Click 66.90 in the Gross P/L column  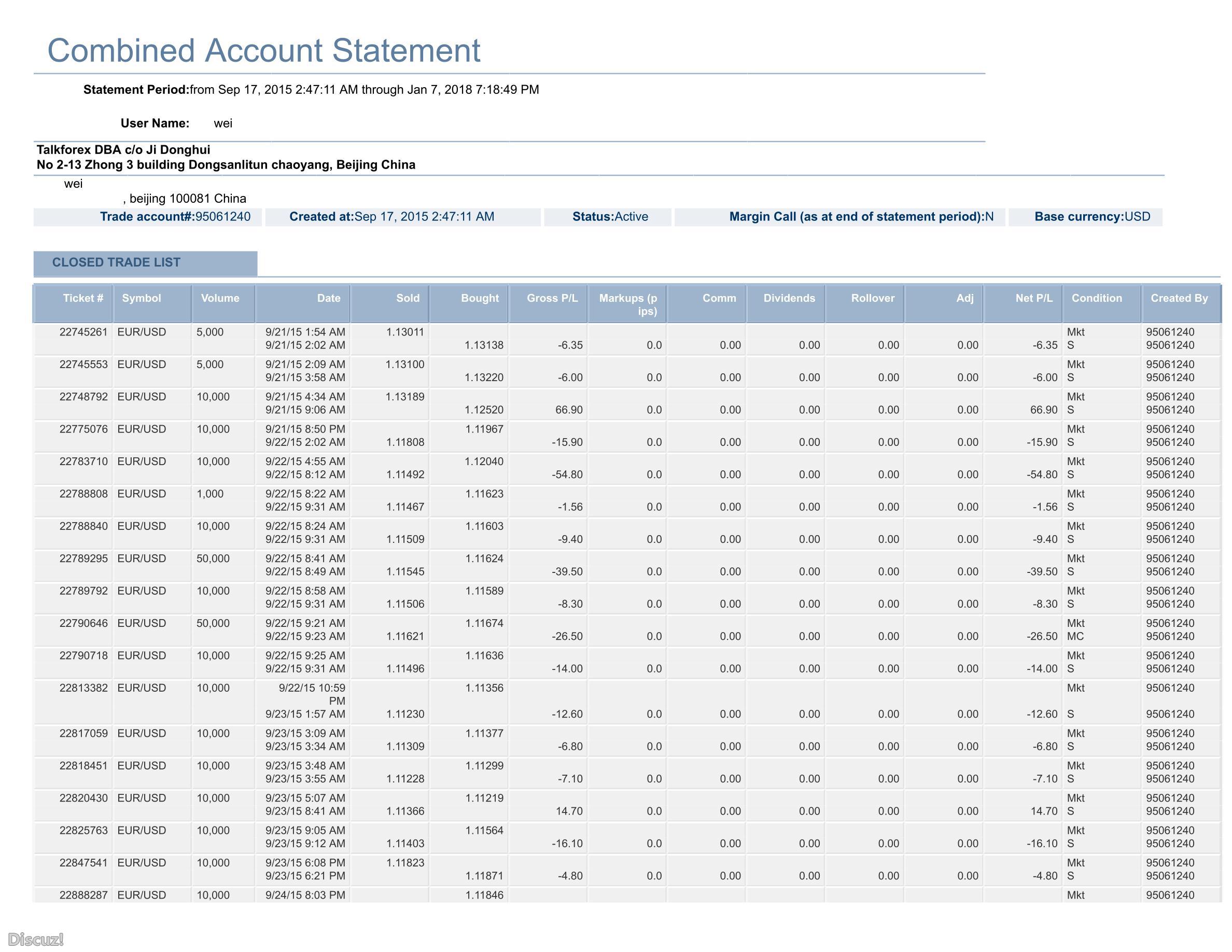[569, 410]
